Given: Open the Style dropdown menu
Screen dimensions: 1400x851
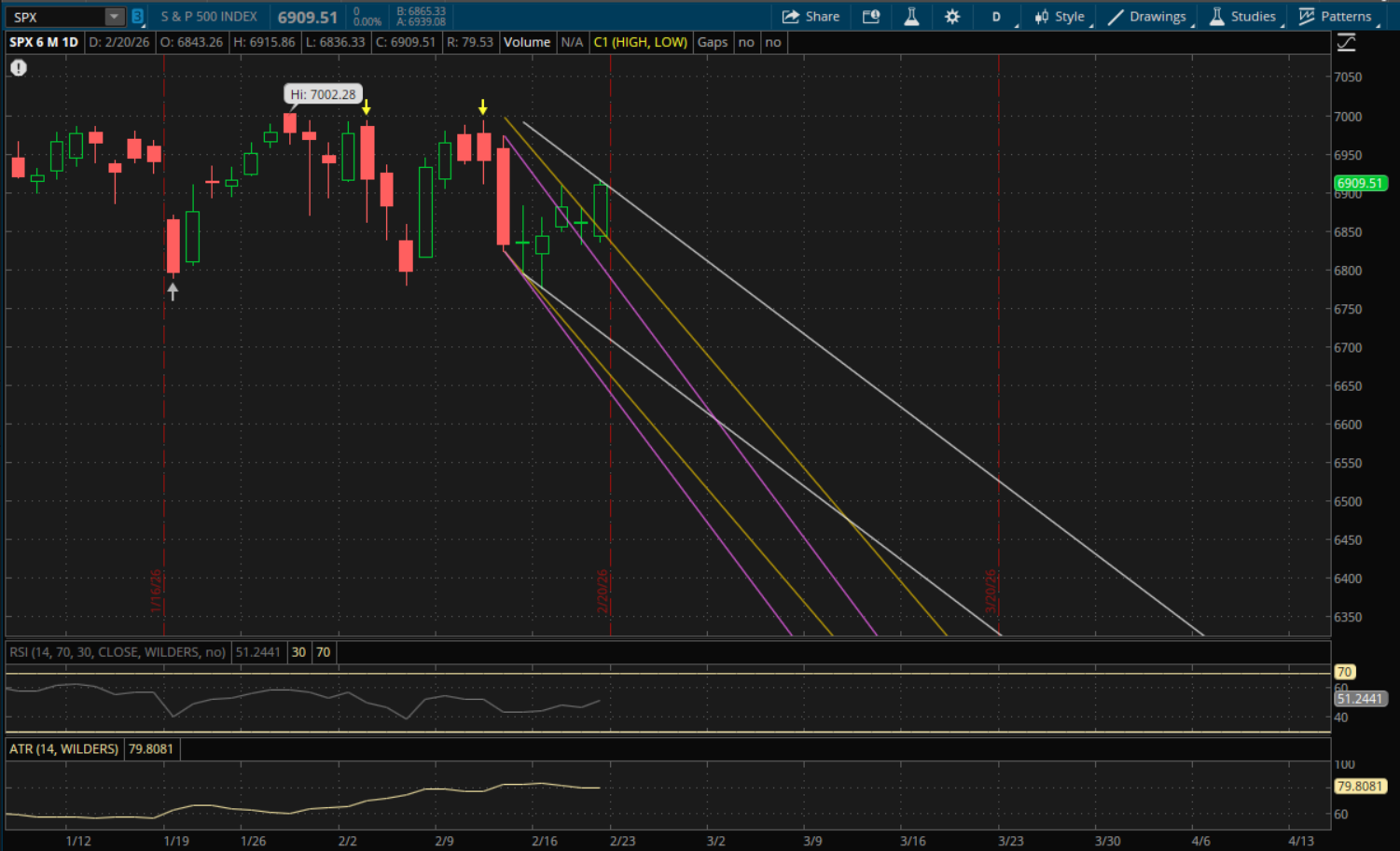Looking at the screenshot, I should coord(1060,17).
